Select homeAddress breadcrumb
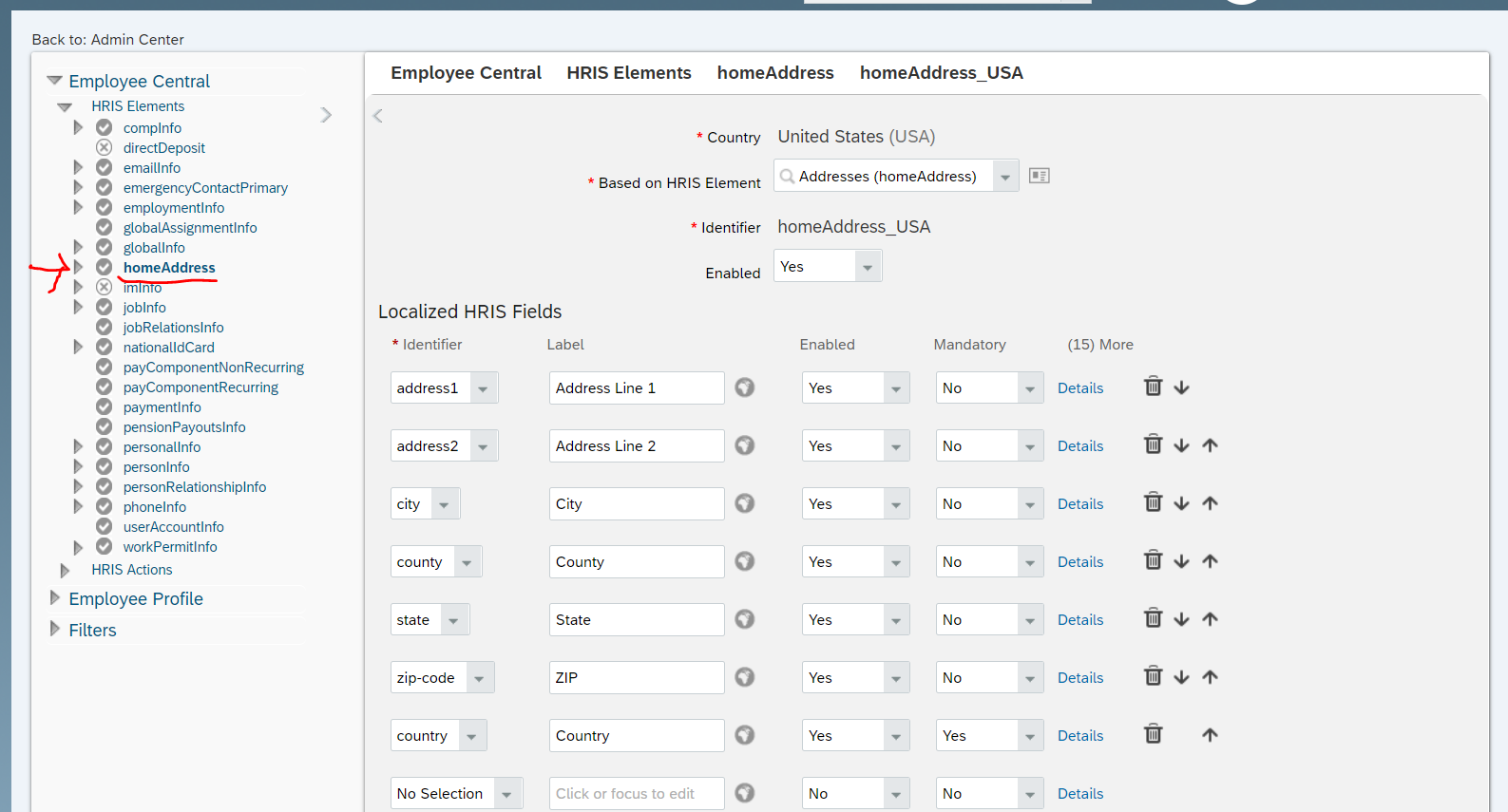 775,73
